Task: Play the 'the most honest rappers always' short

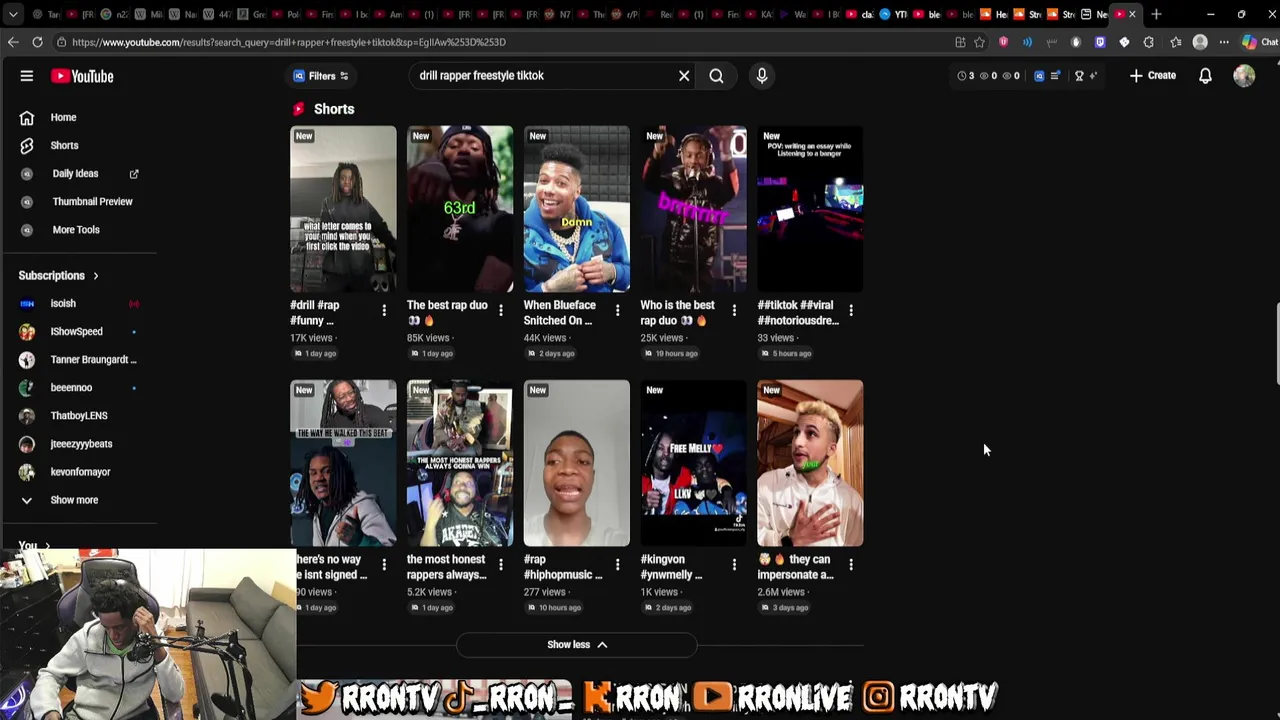Action: click(x=460, y=463)
